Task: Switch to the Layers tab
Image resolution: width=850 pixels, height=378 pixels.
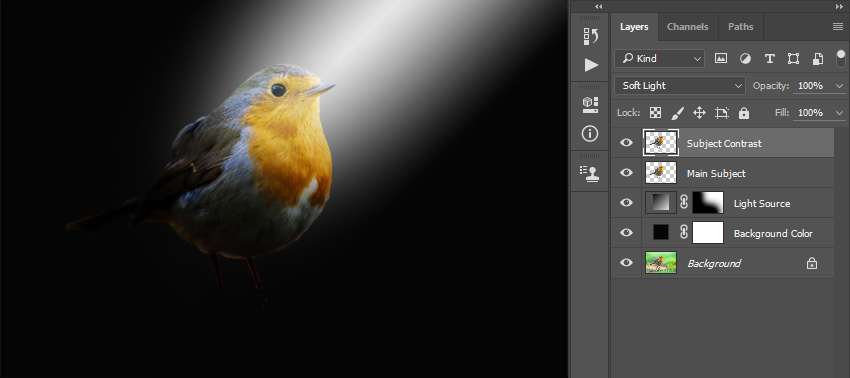Action: tap(634, 27)
